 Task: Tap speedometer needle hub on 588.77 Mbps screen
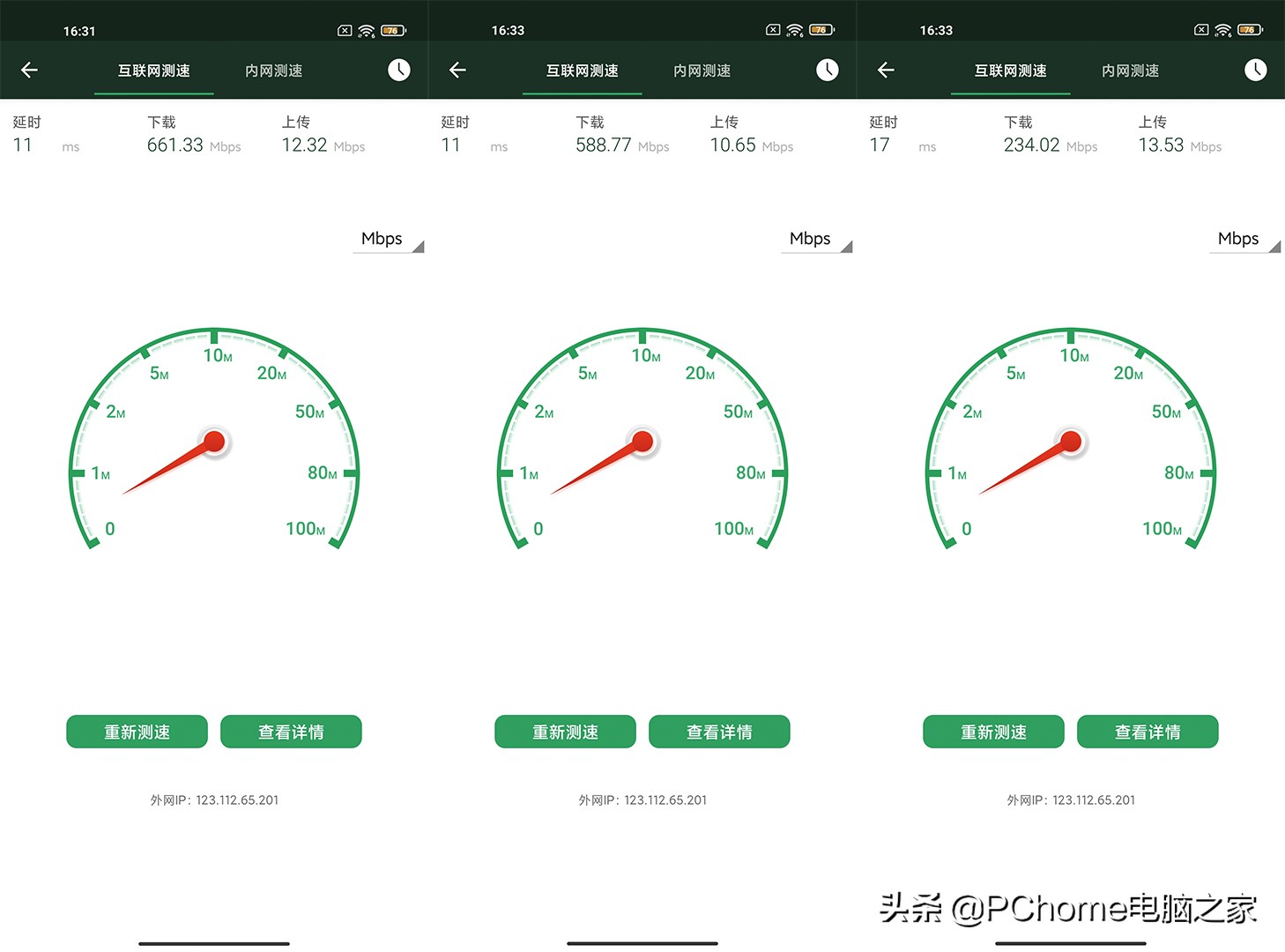pos(642,441)
